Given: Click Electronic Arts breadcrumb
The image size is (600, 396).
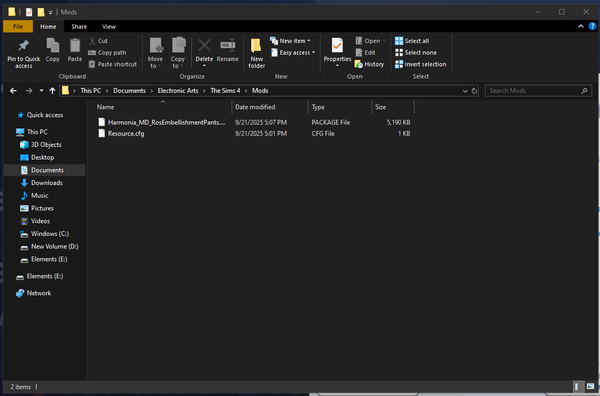Looking at the screenshot, I should pos(178,91).
